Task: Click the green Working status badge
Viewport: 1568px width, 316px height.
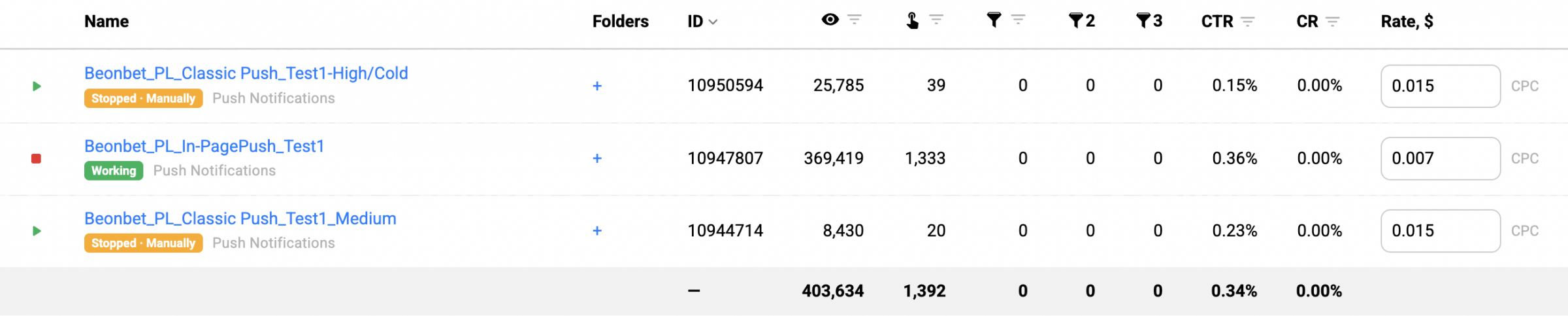Action: pyautogui.click(x=114, y=171)
